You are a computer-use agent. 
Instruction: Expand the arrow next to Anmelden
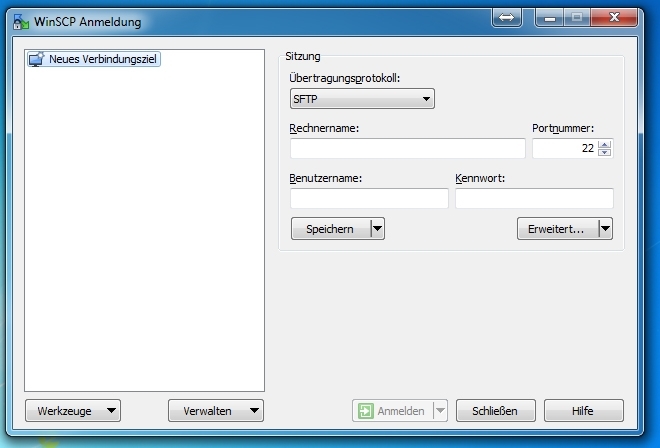(x=439, y=411)
